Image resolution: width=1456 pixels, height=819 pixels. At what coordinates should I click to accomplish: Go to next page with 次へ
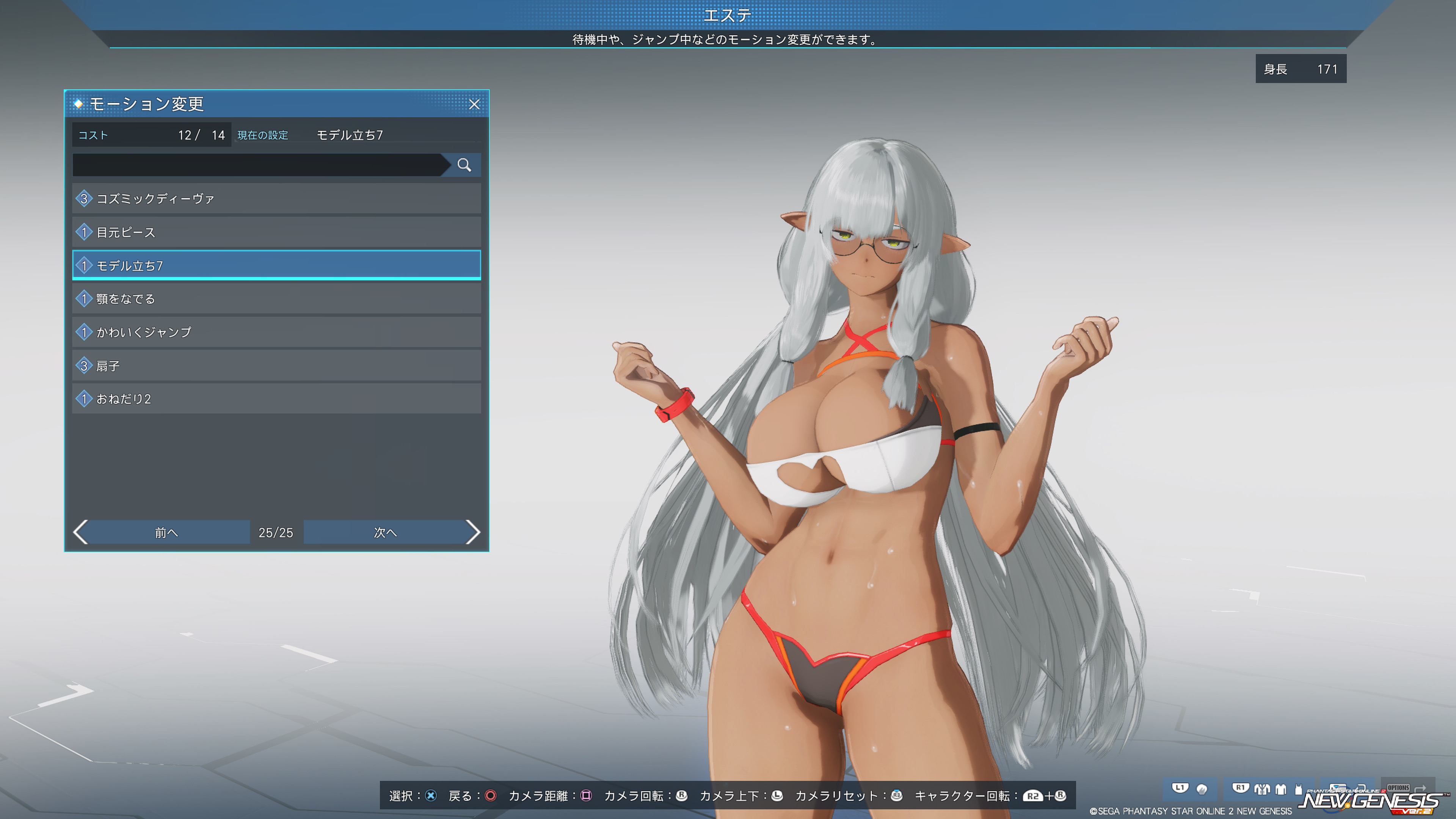pos(385,532)
